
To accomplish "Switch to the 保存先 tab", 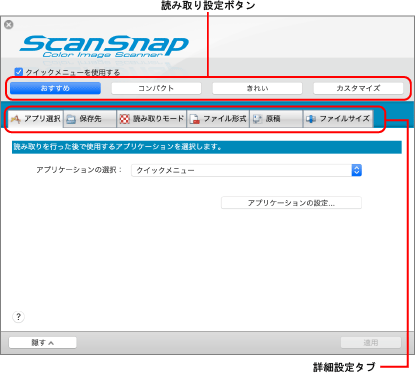I will [x=90, y=119].
